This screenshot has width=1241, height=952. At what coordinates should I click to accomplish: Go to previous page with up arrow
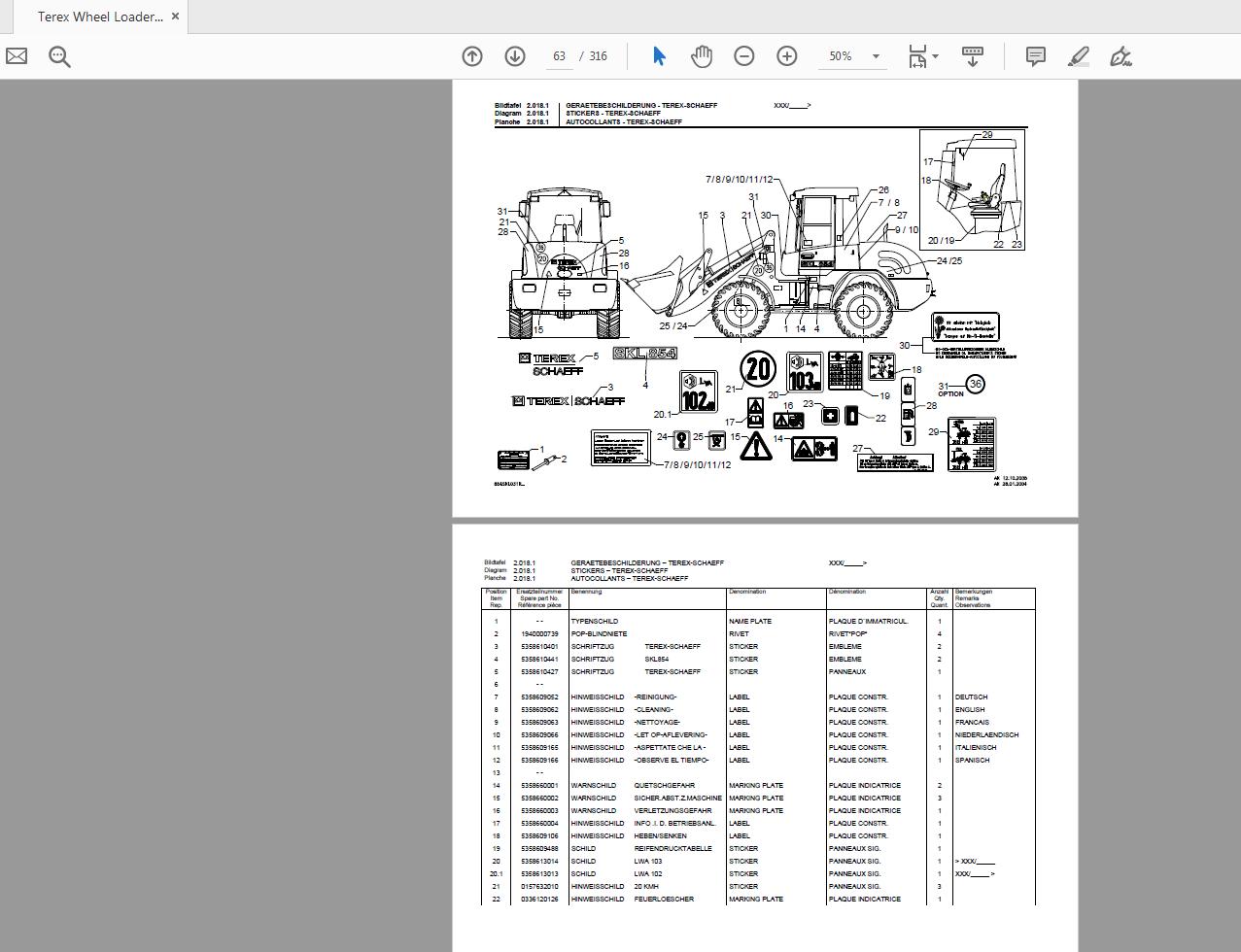471,56
